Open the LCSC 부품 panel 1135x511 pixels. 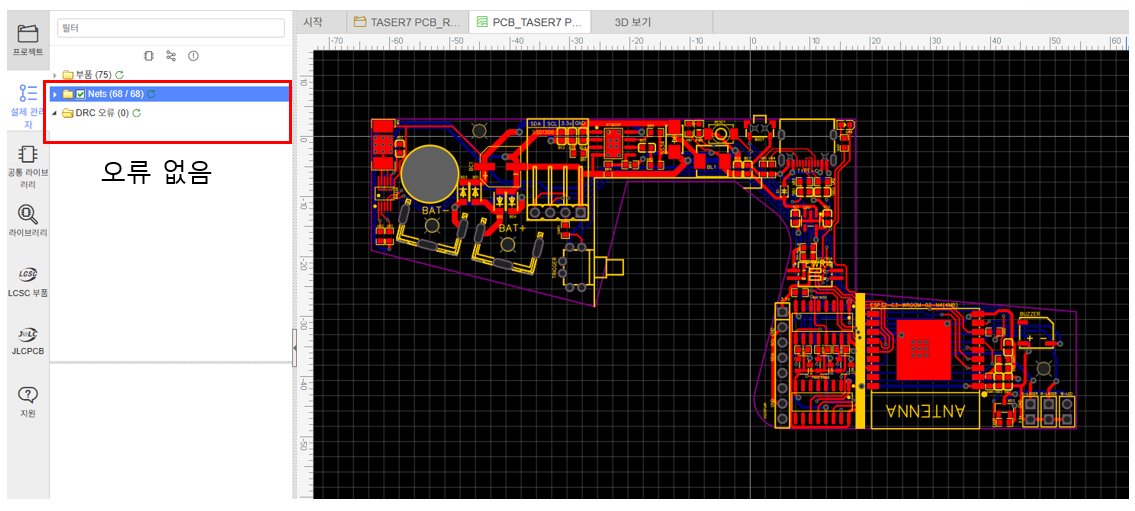pyautogui.click(x=28, y=282)
